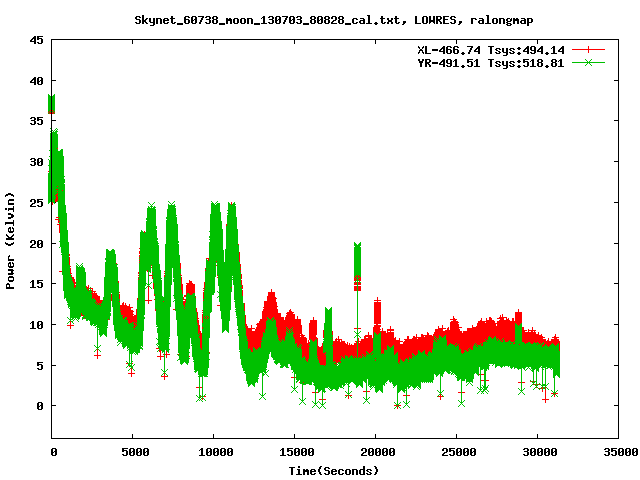Viewport: 640px width, 480px height.
Task: Click the initial peak near 38 Kelvin
Action: pyautogui.click(x=51, y=104)
